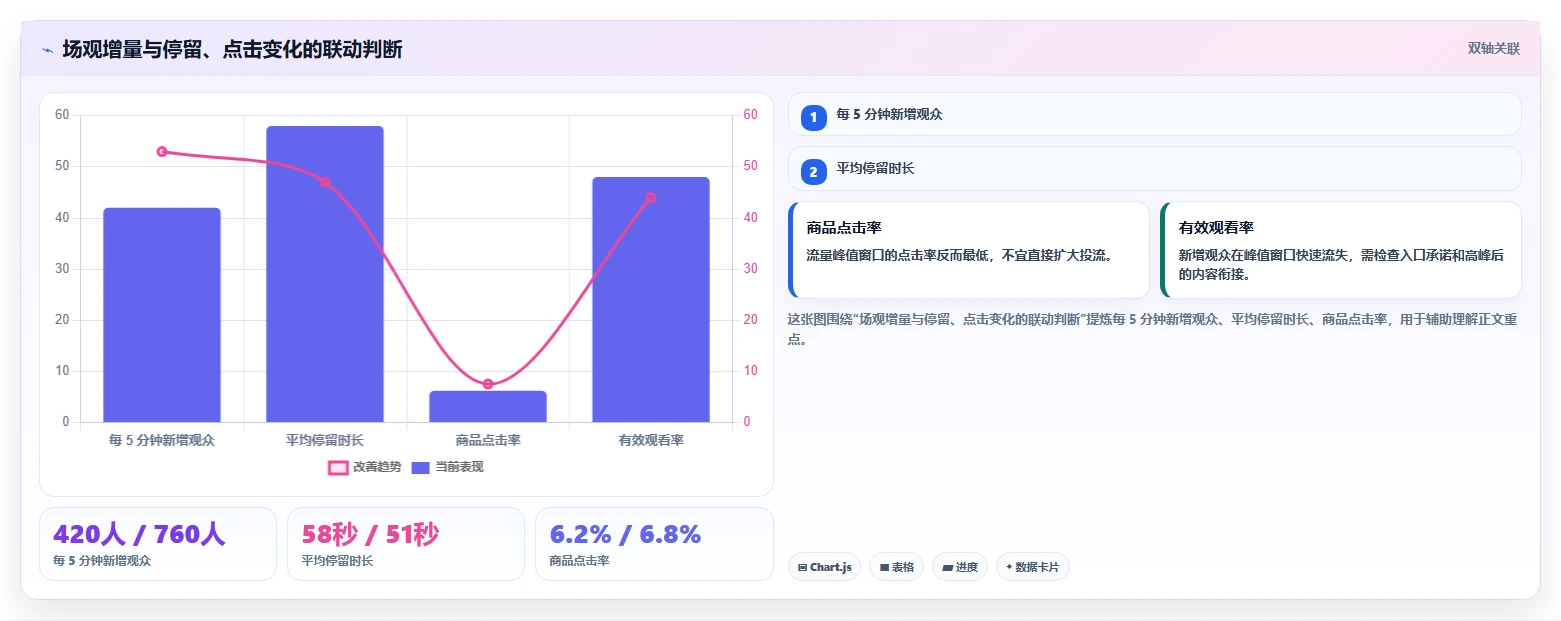The image size is (1561, 621).
Task: Click the 进度 tag
Action: click(x=960, y=567)
